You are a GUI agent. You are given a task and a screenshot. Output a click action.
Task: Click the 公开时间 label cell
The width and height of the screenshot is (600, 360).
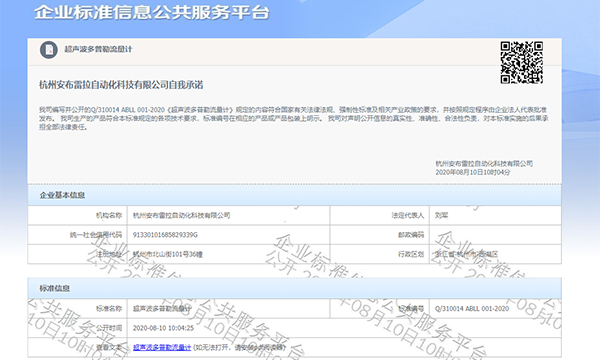(x=77, y=328)
